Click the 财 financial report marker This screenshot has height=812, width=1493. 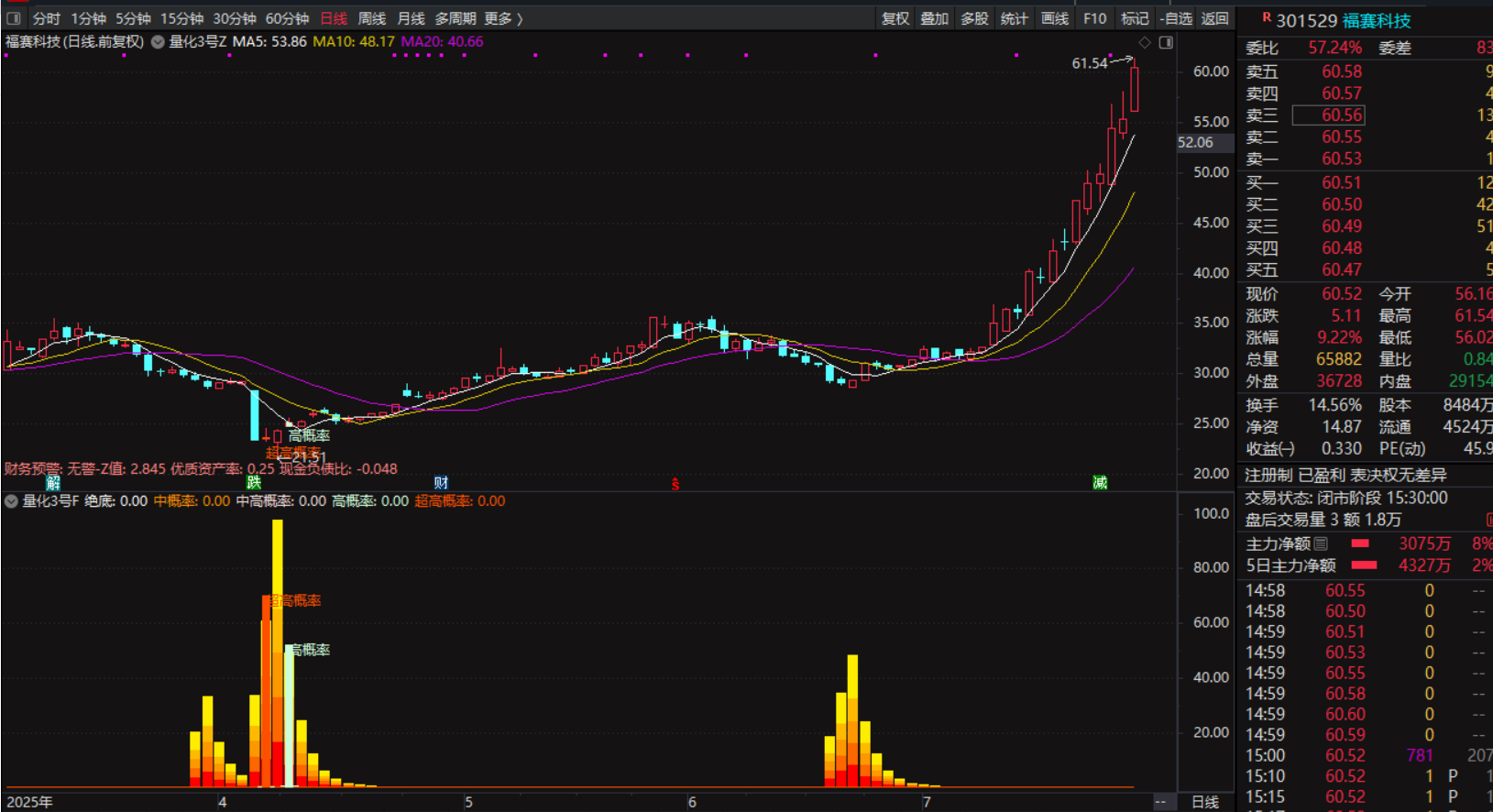click(x=441, y=483)
